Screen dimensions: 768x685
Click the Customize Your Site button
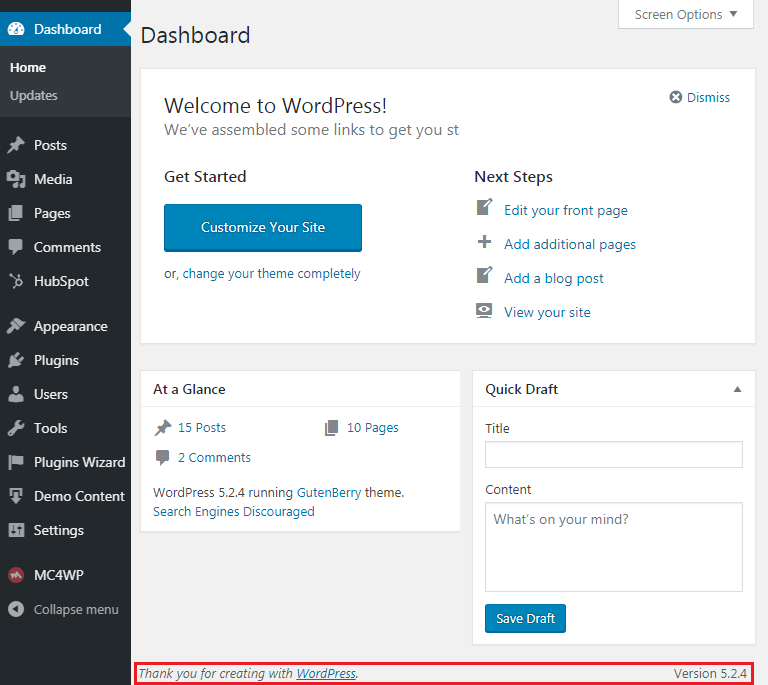(x=263, y=228)
